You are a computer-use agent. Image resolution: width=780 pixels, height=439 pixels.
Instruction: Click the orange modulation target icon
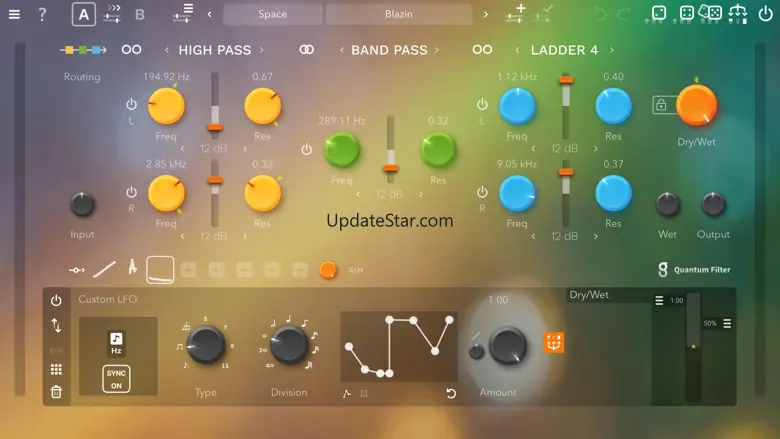[554, 342]
